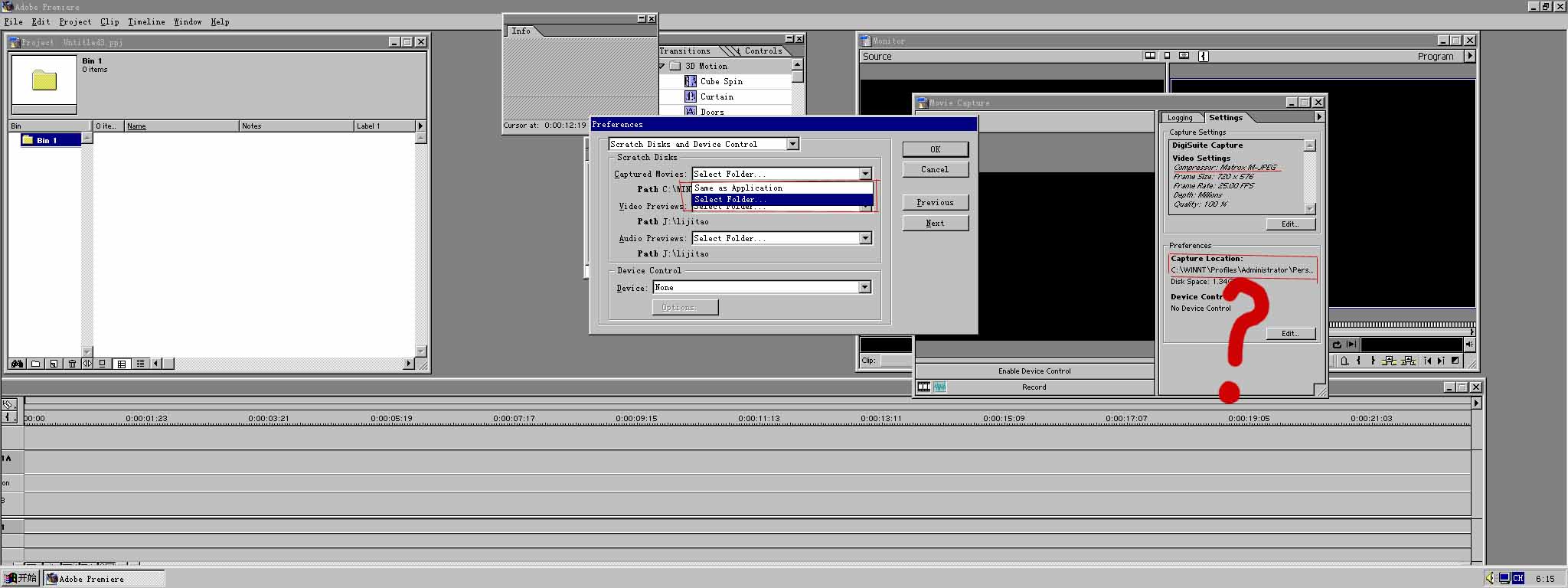
Task: Select the Info palette tab
Action: point(521,31)
